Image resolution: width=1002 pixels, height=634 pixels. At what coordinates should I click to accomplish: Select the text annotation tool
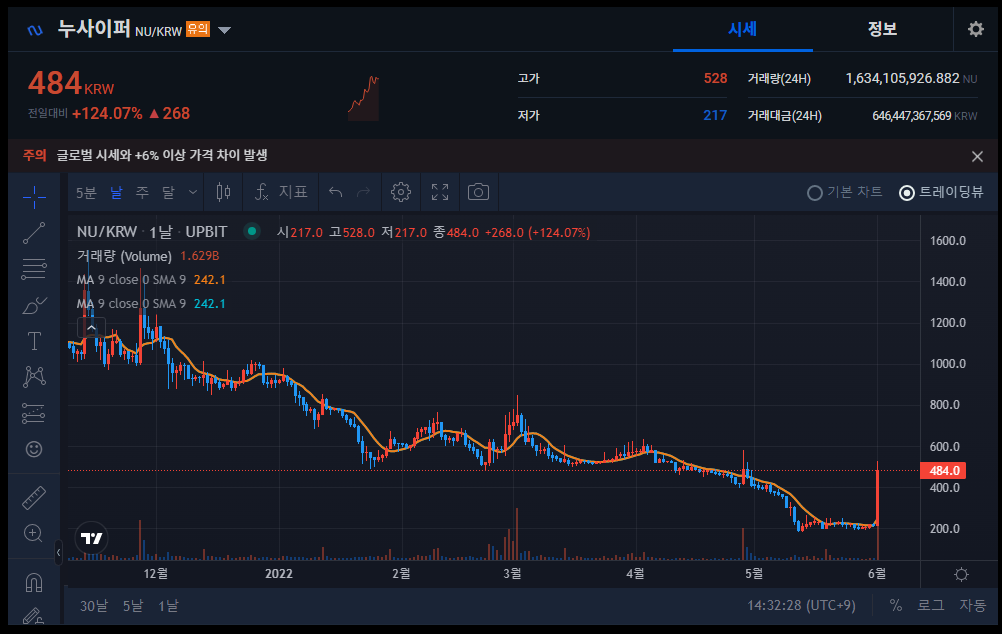click(34, 341)
